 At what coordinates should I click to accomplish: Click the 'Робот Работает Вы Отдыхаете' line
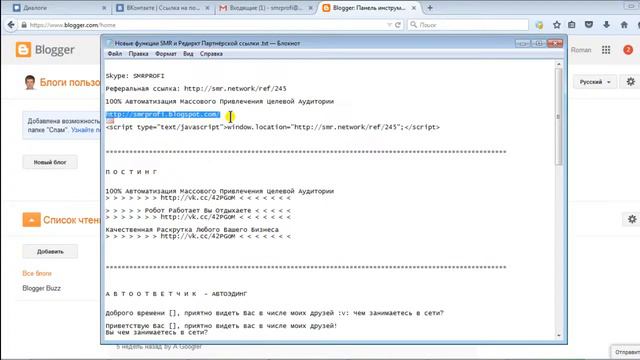(198, 211)
